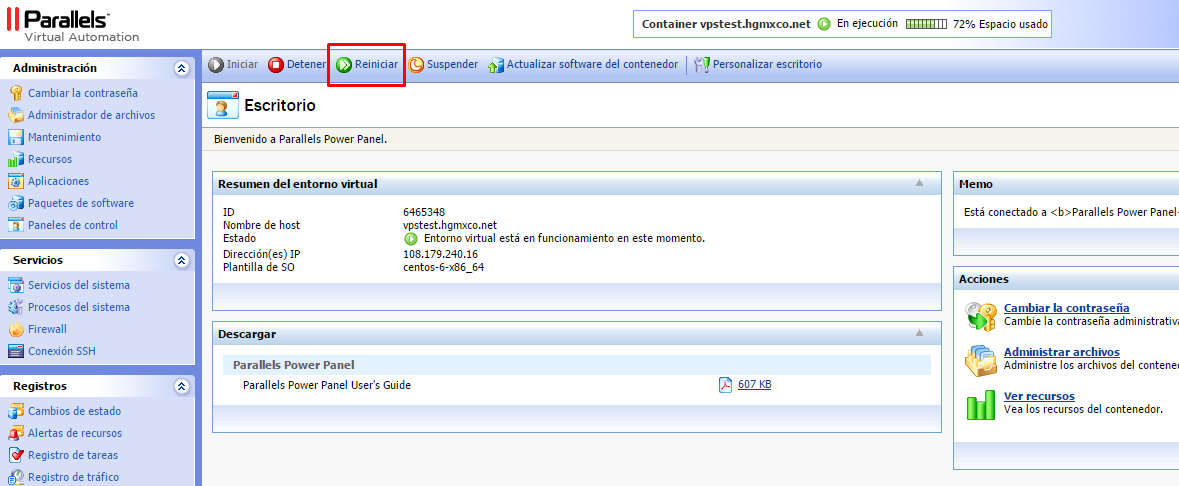Open Alertas de recursos log
This screenshot has height=486, width=1179.
(75, 433)
